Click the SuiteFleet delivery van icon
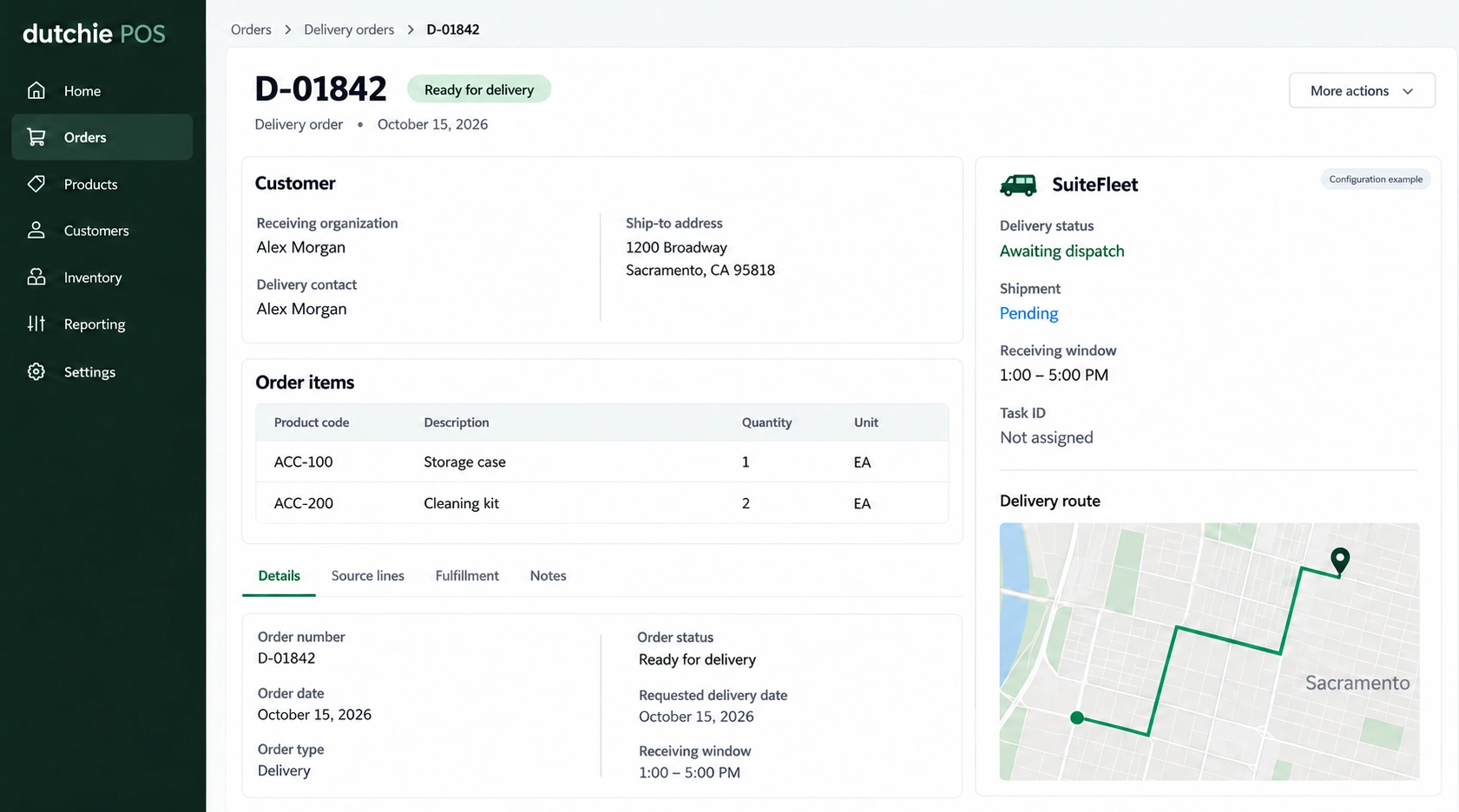 (x=1018, y=185)
